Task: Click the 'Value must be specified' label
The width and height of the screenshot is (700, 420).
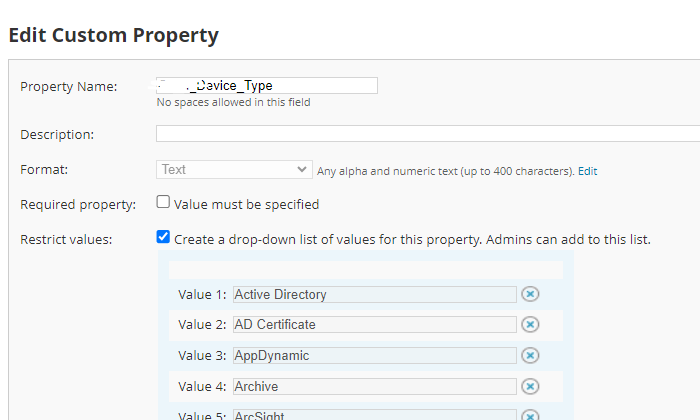Action: tap(246, 204)
